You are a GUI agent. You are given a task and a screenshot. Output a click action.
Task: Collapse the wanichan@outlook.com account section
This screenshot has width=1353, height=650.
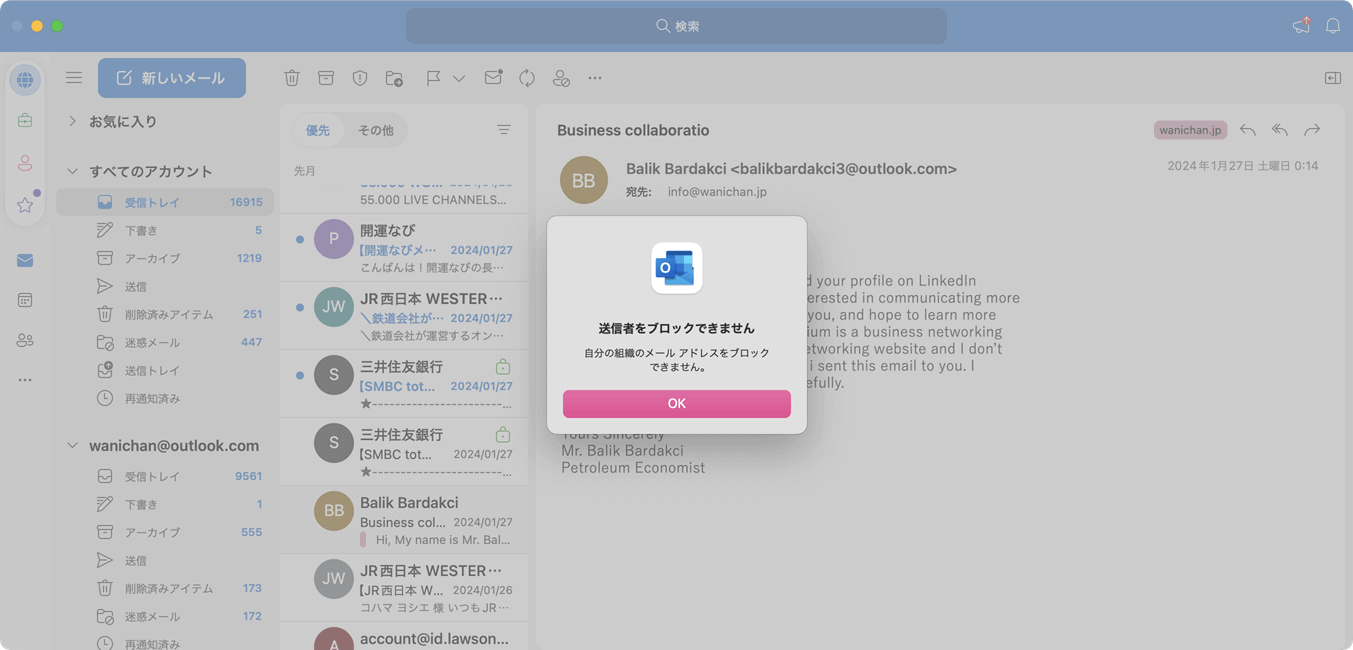pyautogui.click(x=71, y=445)
